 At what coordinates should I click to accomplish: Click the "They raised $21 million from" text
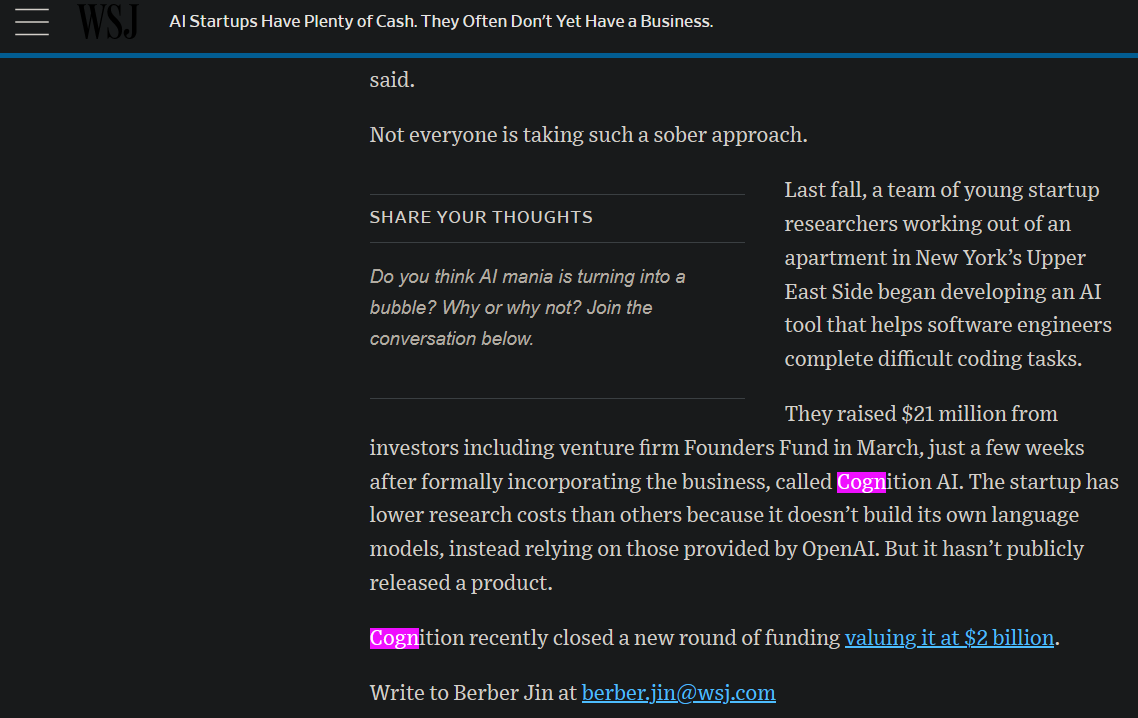click(x=920, y=414)
